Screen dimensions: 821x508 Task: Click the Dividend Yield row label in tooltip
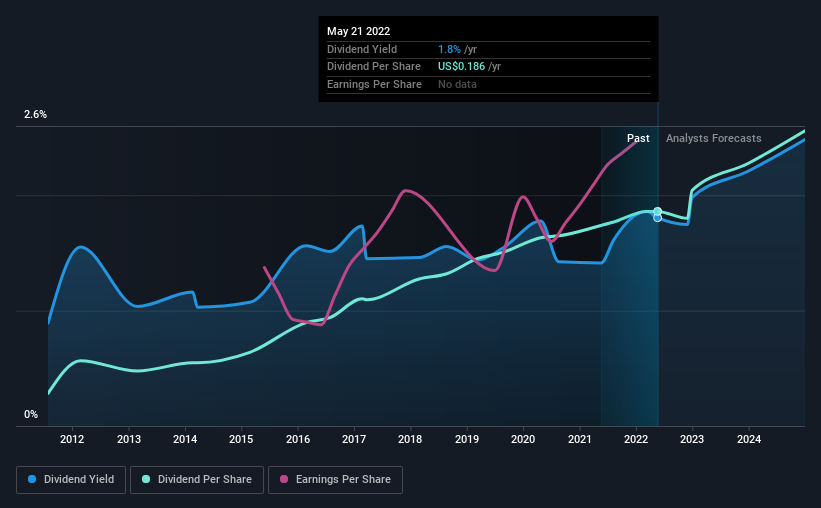[x=362, y=49]
